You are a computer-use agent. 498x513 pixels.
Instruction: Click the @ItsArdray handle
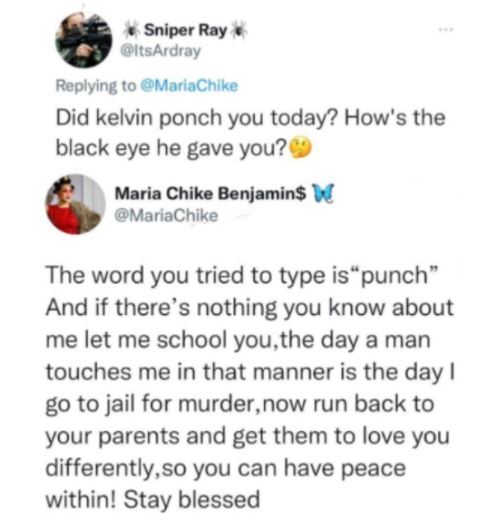click(160, 51)
